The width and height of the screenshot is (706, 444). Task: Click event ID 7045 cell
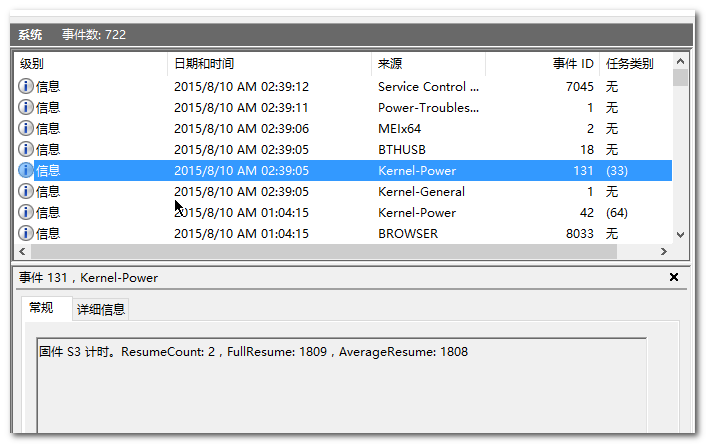click(x=579, y=86)
